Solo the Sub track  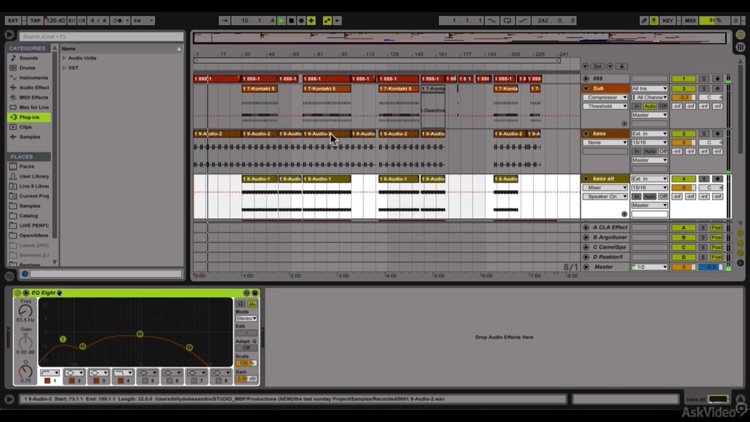704,89
